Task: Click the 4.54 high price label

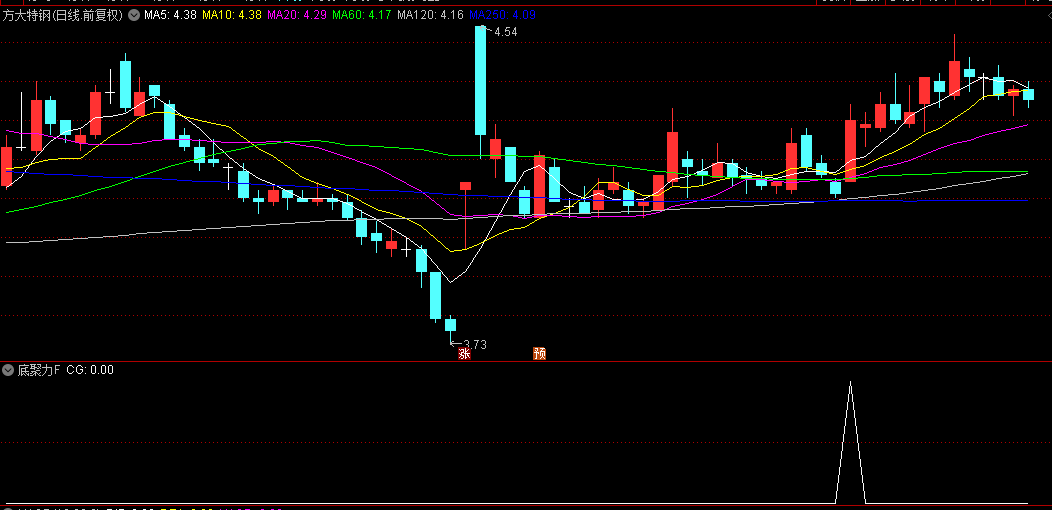Action: point(505,32)
